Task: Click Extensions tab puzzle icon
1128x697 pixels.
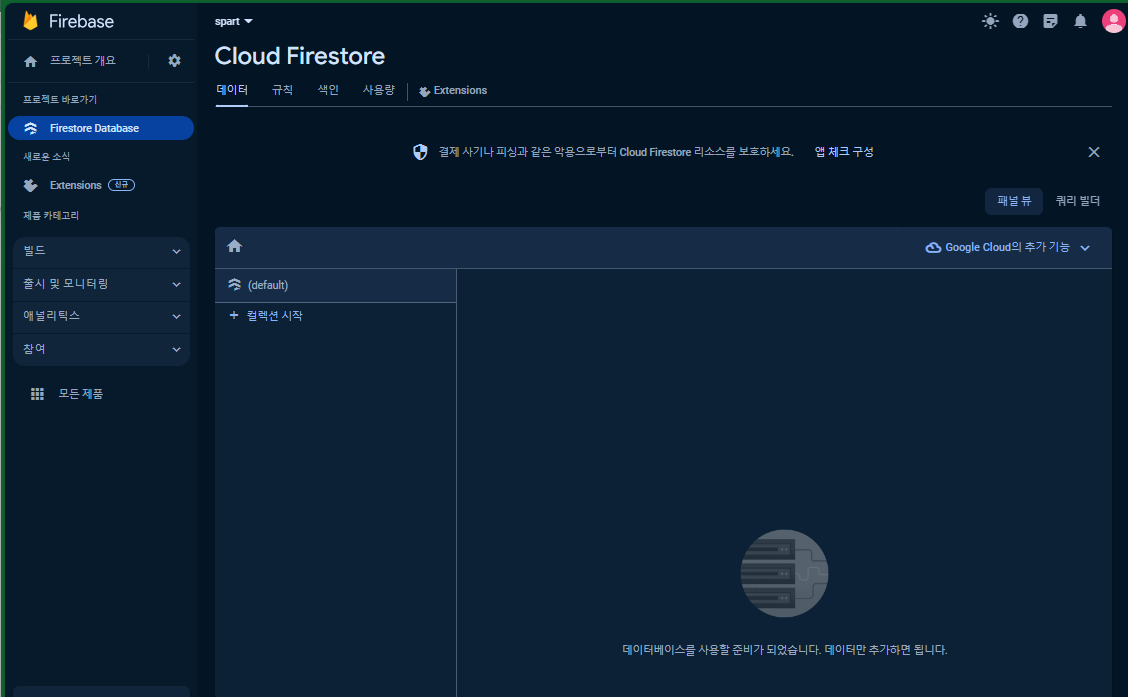Action: [x=424, y=91]
